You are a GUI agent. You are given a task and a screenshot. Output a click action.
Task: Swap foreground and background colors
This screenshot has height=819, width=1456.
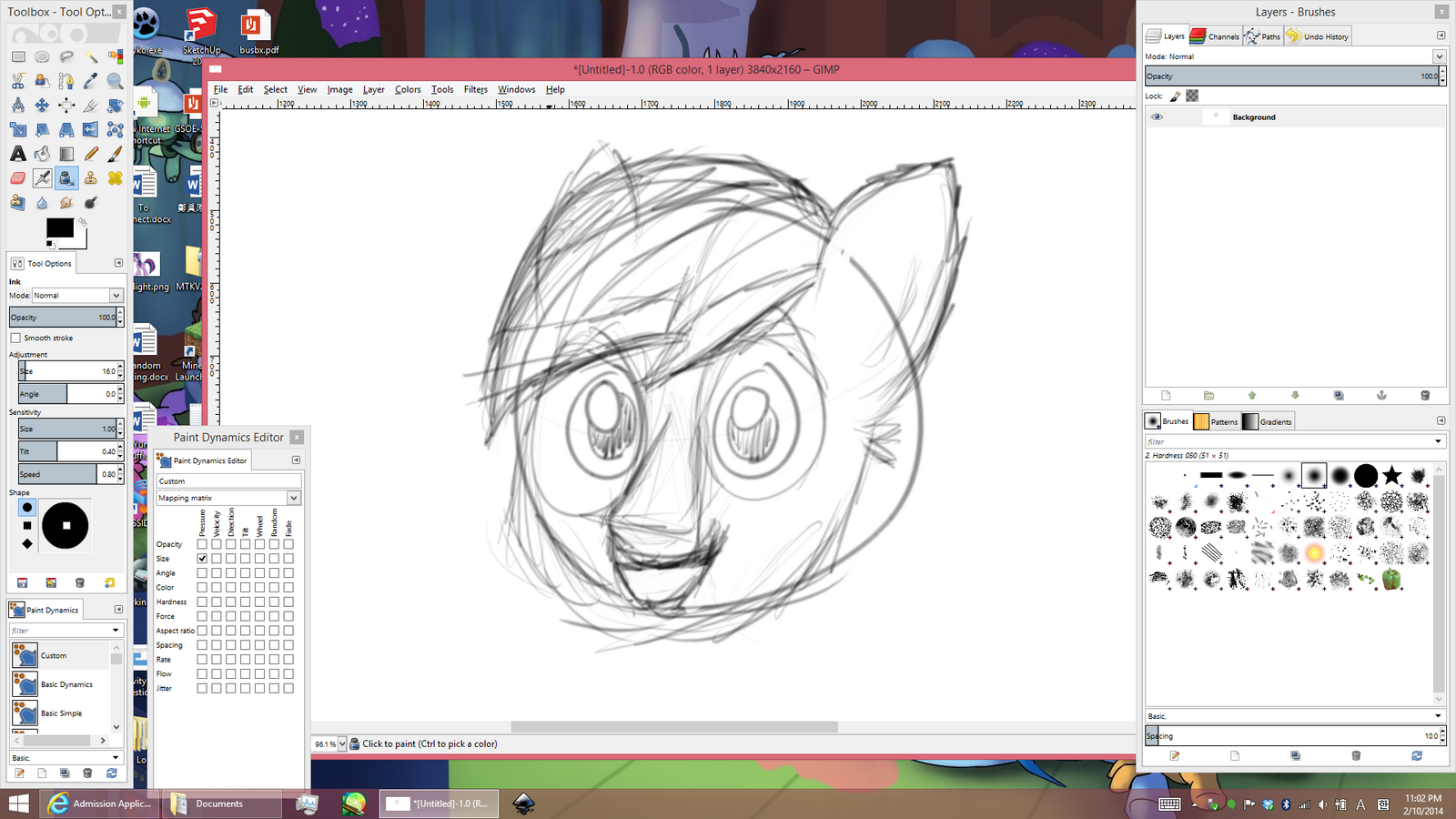click(82, 221)
